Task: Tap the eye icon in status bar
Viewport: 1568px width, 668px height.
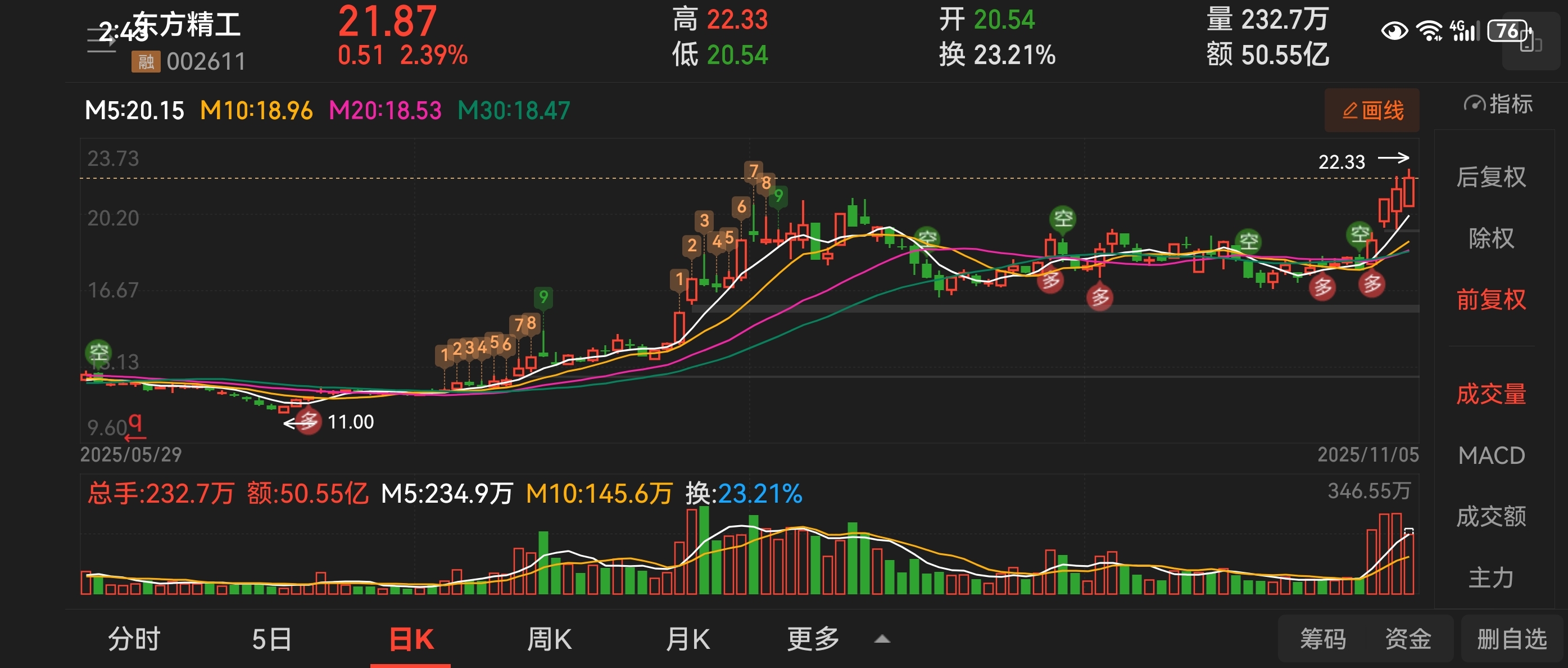Action: pyautogui.click(x=1393, y=30)
